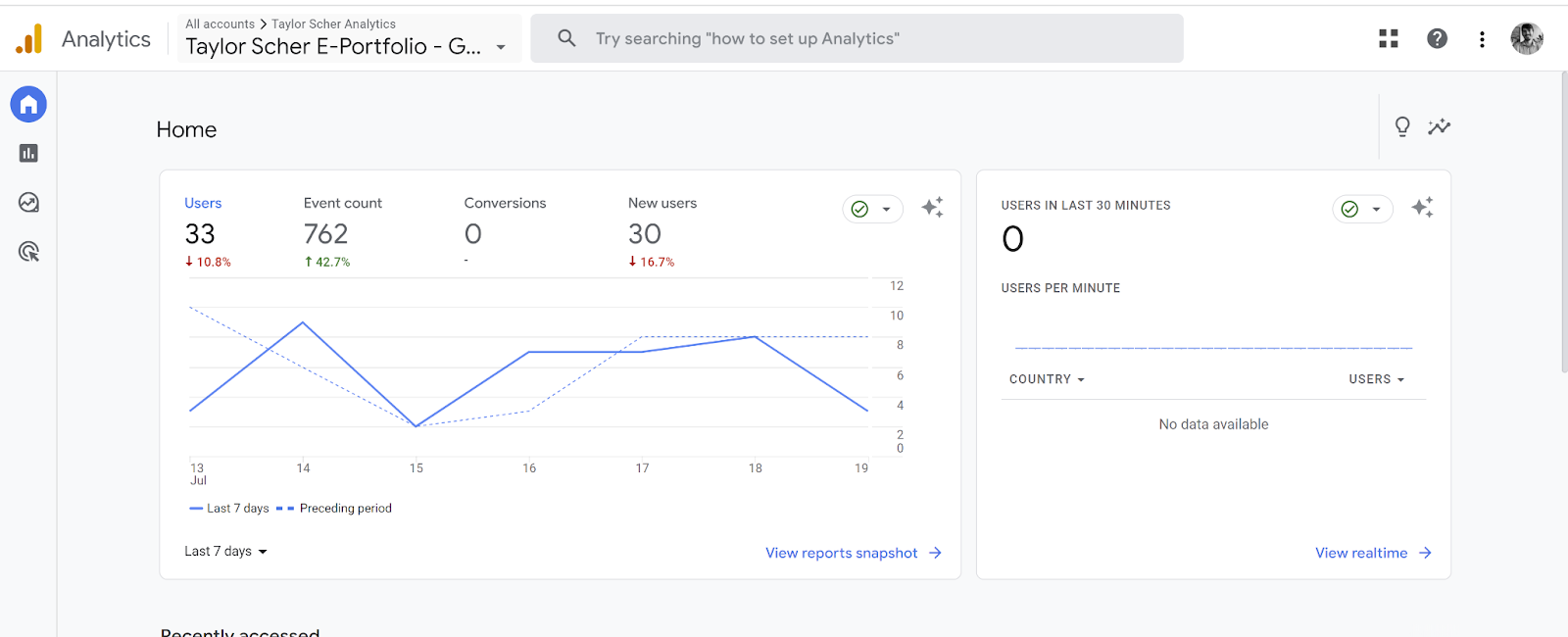Click the Analytics product name text
The image size is (1568, 637).
click(106, 39)
